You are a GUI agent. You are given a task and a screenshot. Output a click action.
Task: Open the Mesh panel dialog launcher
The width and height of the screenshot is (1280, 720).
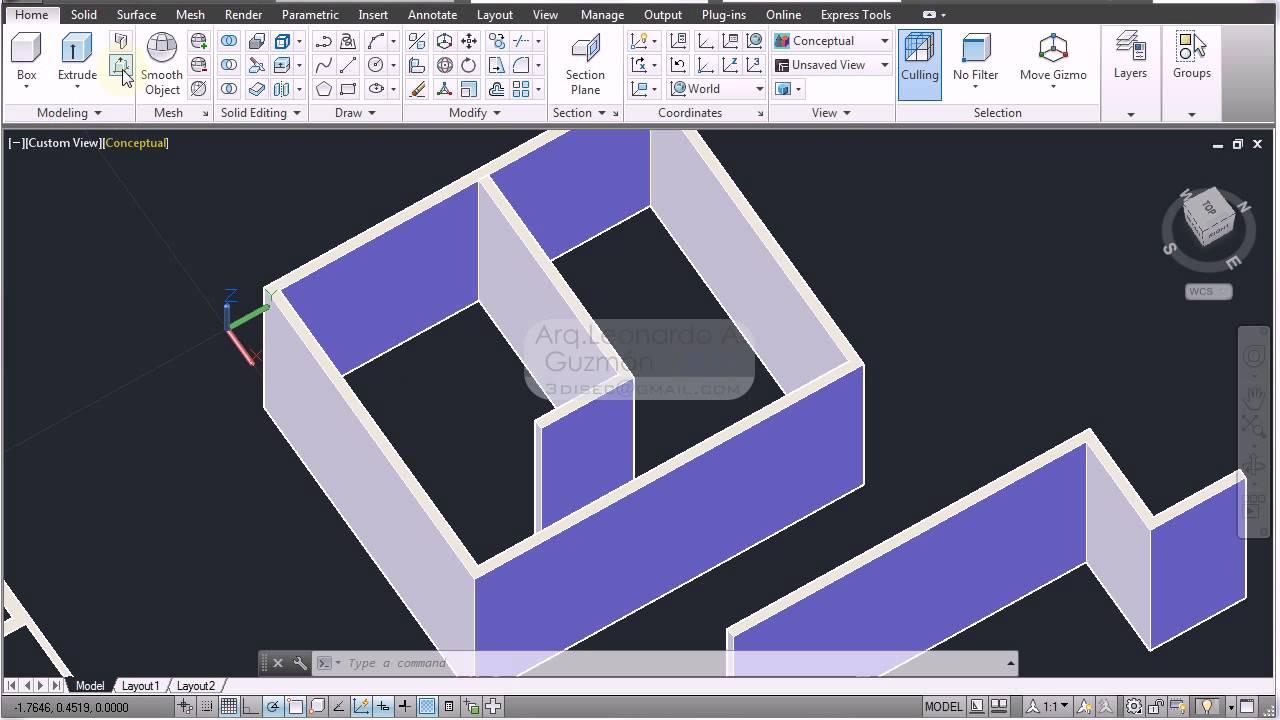[206, 114]
